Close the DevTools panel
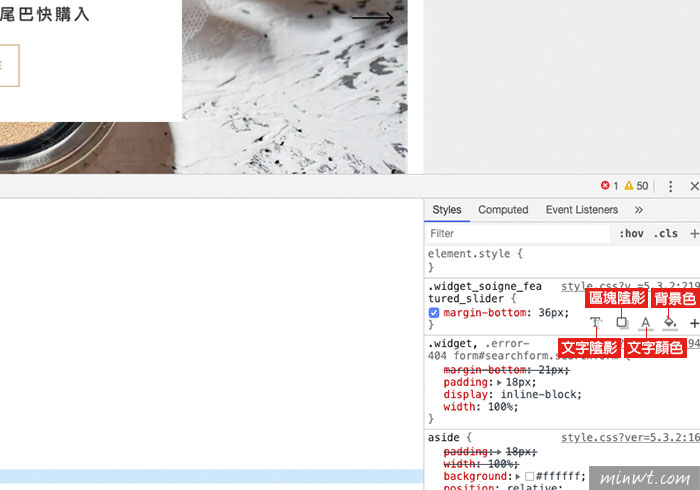Screen dimensions: 700x490 coord(694,186)
